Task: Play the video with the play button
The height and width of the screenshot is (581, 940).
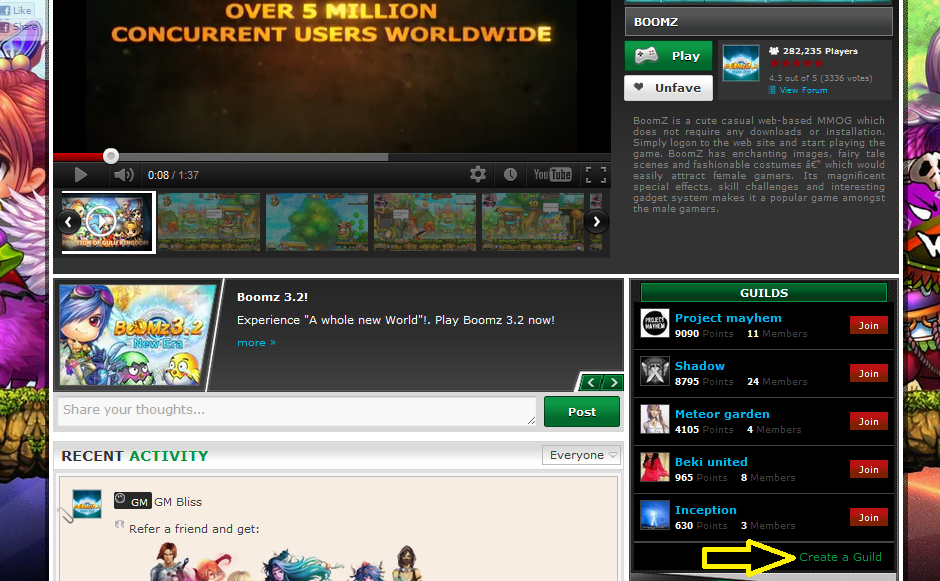Action: [x=80, y=175]
